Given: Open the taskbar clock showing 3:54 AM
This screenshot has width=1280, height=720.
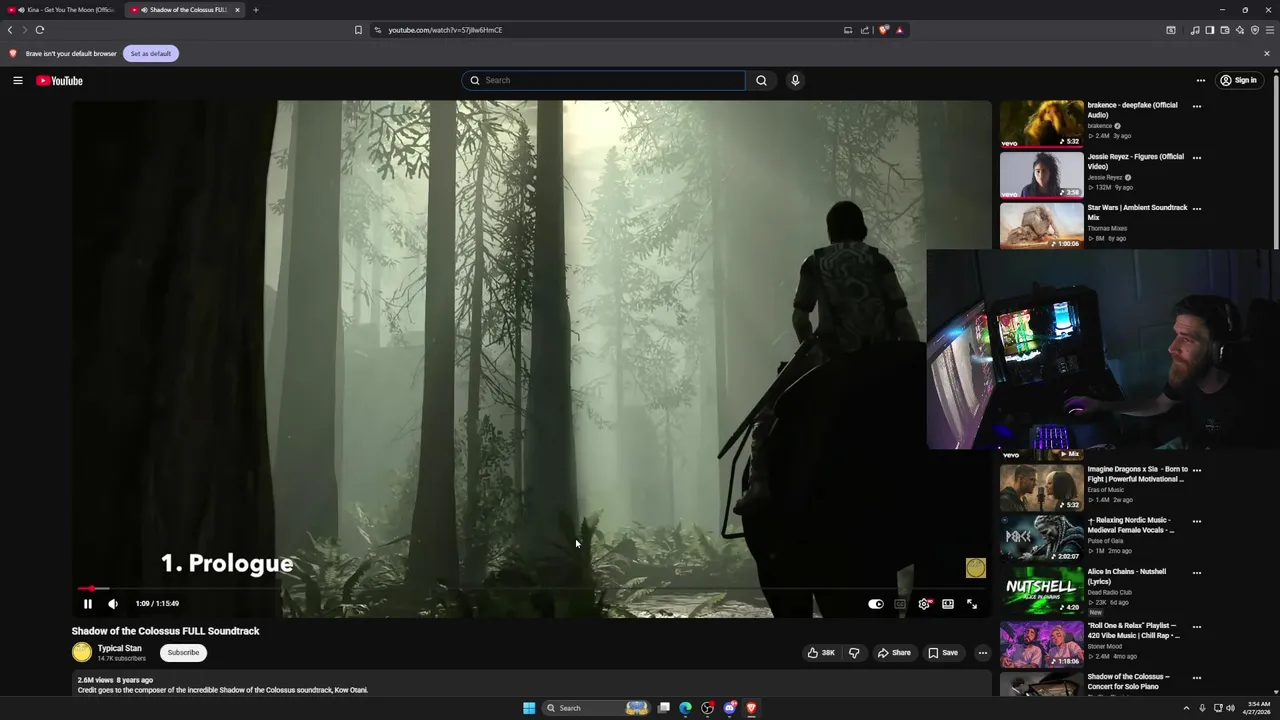Looking at the screenshot, I should tap(1257, 708).
